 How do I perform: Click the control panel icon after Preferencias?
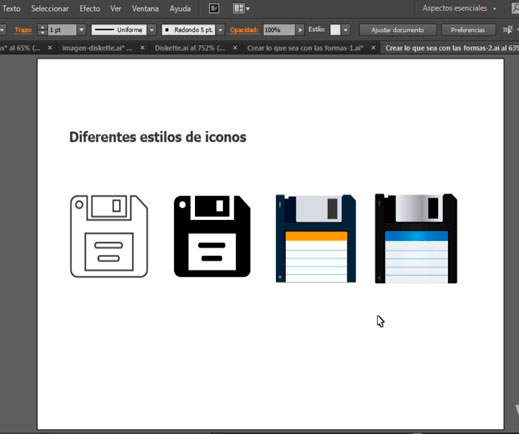(x=508, y=30)
